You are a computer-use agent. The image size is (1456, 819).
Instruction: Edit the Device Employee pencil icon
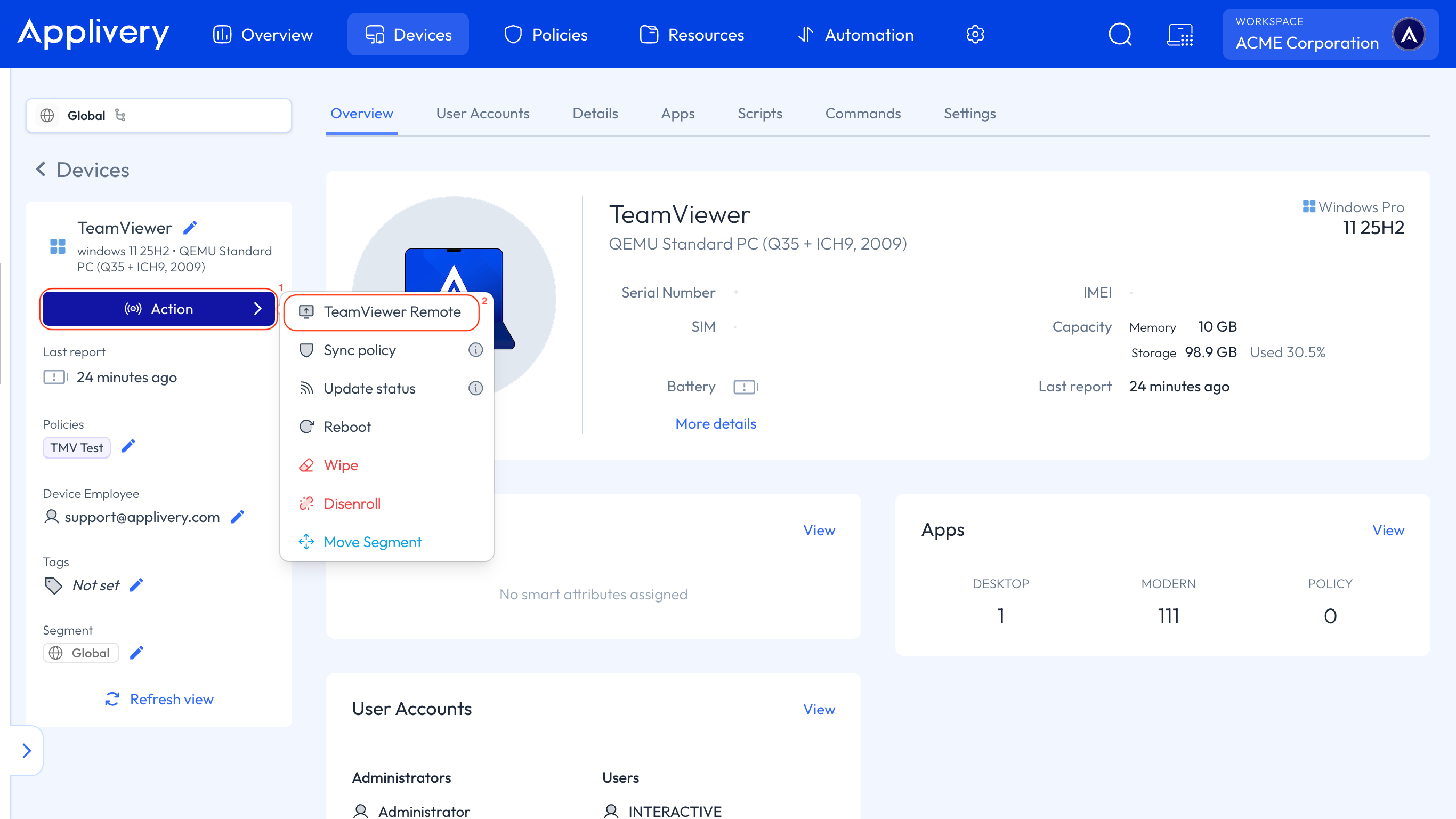pyautogui.click(x=238, y=516)
